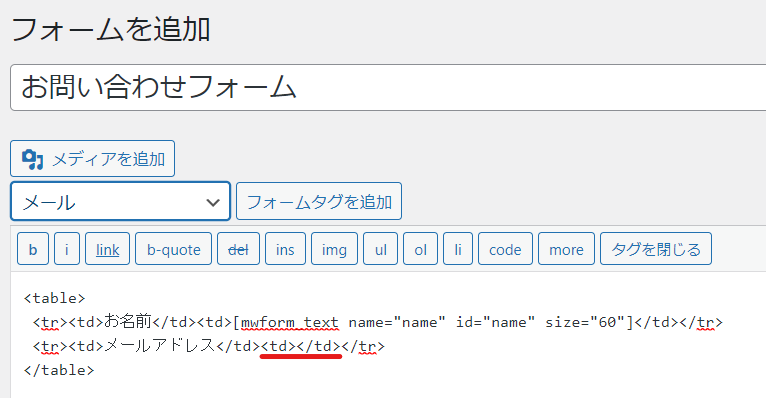The height and width of the screenshot is (398, 766).
Task: Click the メディアを追加 button
Action: (x=92, y=159)
